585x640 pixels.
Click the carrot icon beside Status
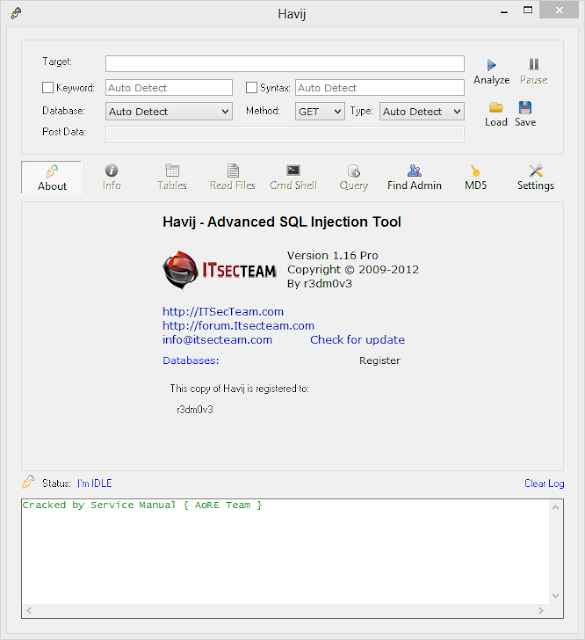click(28, 482)
